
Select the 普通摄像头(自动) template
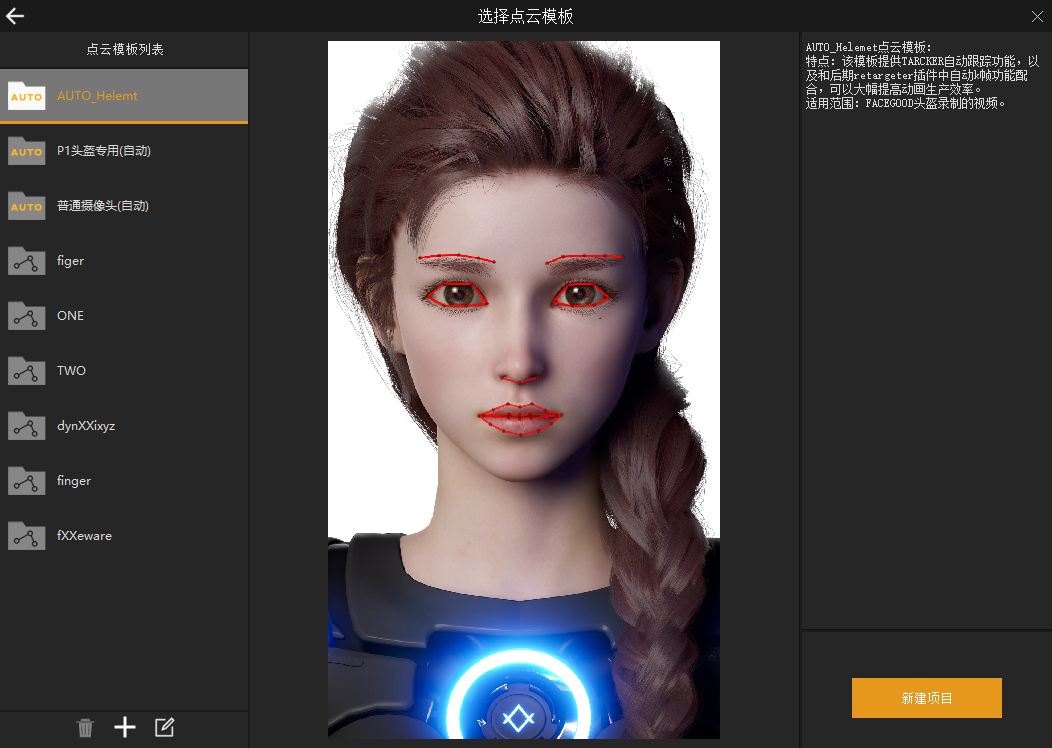[103, 206]
